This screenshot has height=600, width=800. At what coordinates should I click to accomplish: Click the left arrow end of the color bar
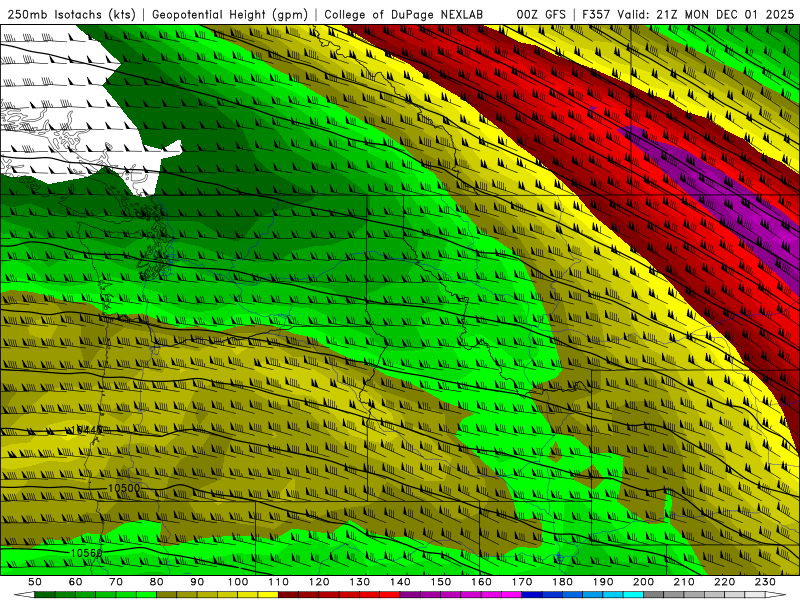(x=24, y=595)
